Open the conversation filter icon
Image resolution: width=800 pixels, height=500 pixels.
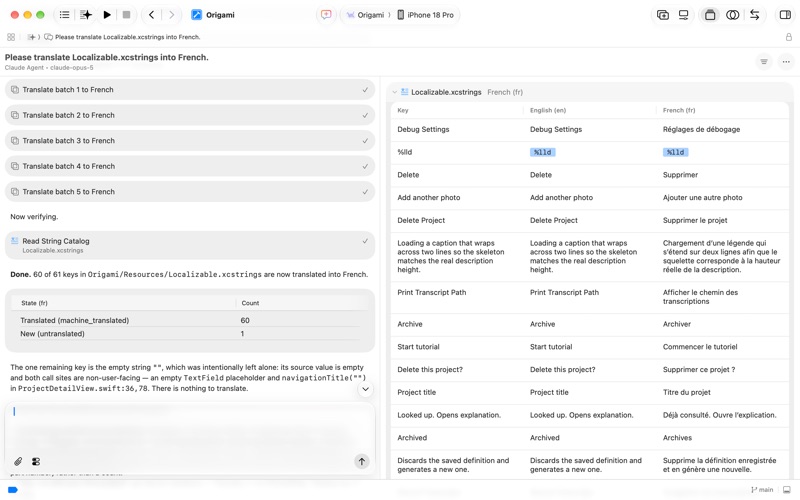[x=764, y=62]
